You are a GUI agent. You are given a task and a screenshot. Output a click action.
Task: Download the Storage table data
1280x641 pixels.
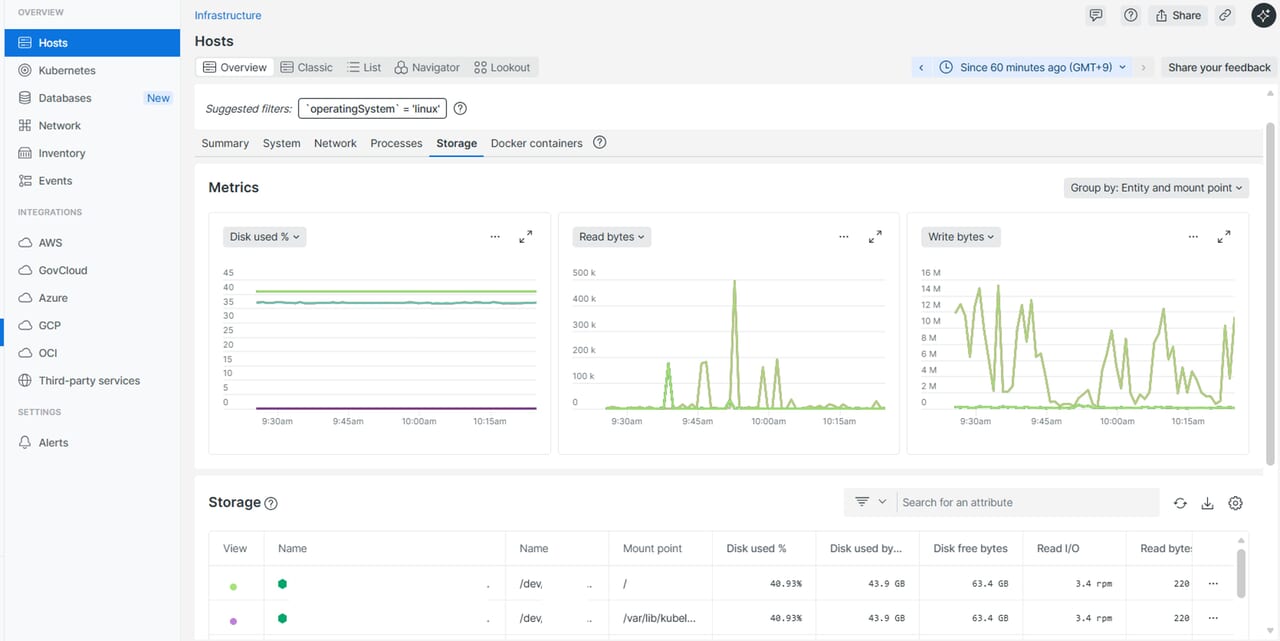click(x=1207, y=503)
